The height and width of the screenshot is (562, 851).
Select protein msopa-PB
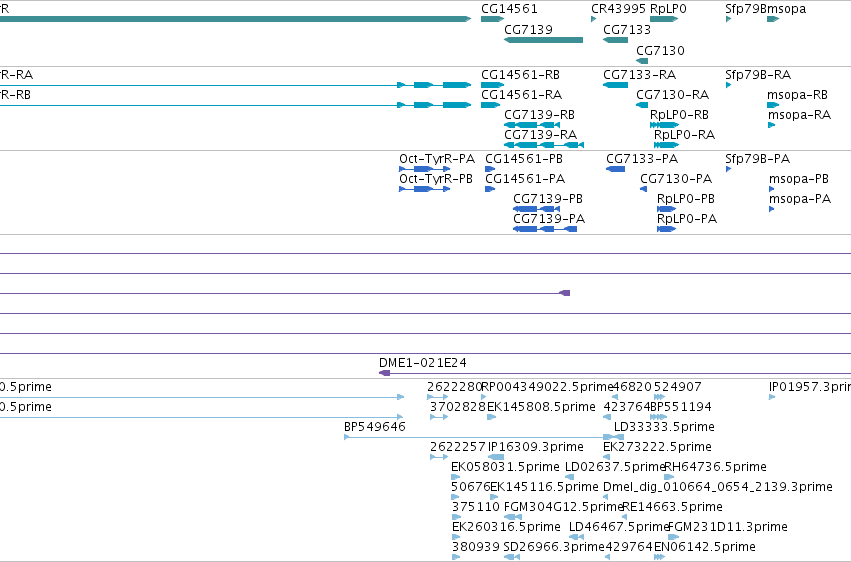coord(798,179)
